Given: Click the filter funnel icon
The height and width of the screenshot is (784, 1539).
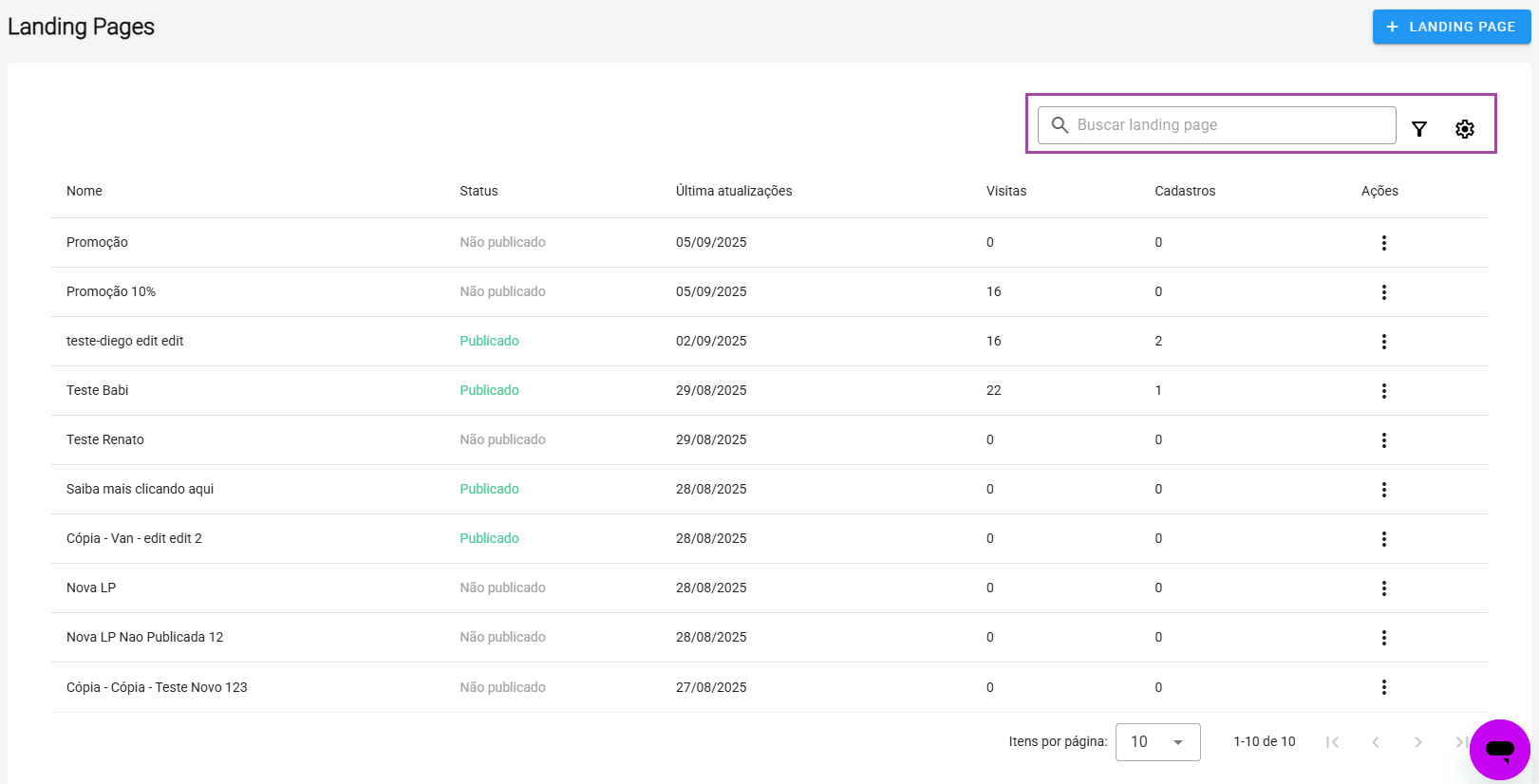Looking at the screenshot, I should [x=1418, y=129].
